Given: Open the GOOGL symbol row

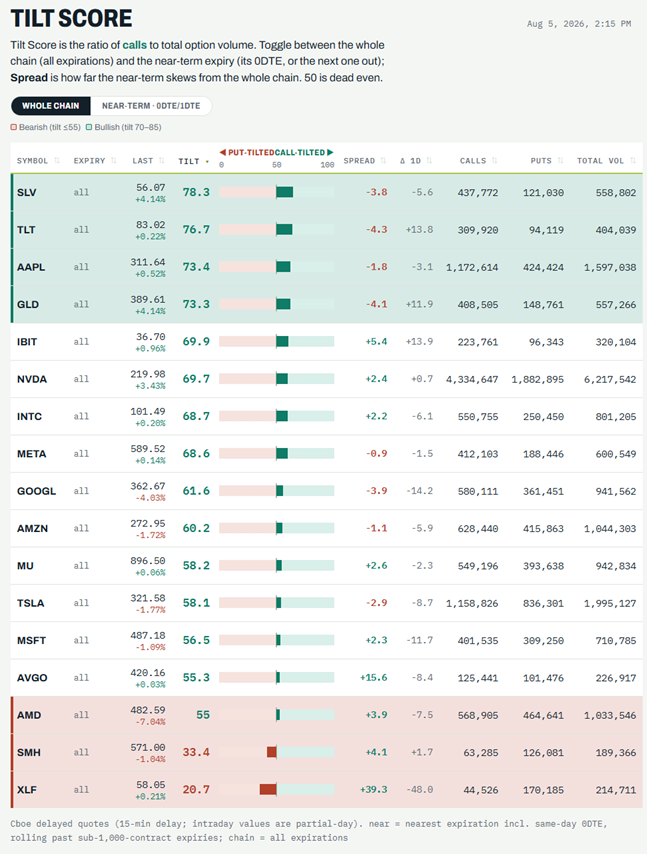Looking at the screenshot, I should tap(326, 491).
